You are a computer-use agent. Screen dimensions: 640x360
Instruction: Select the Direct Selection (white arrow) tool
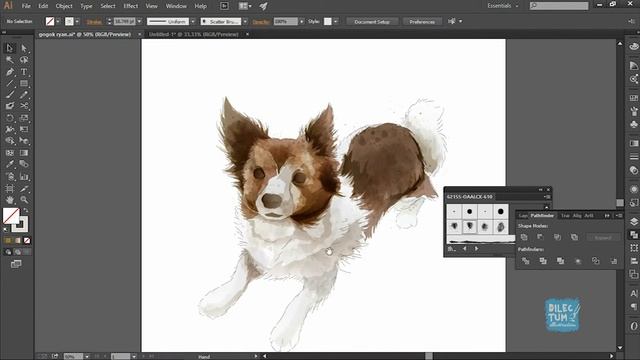24,48
